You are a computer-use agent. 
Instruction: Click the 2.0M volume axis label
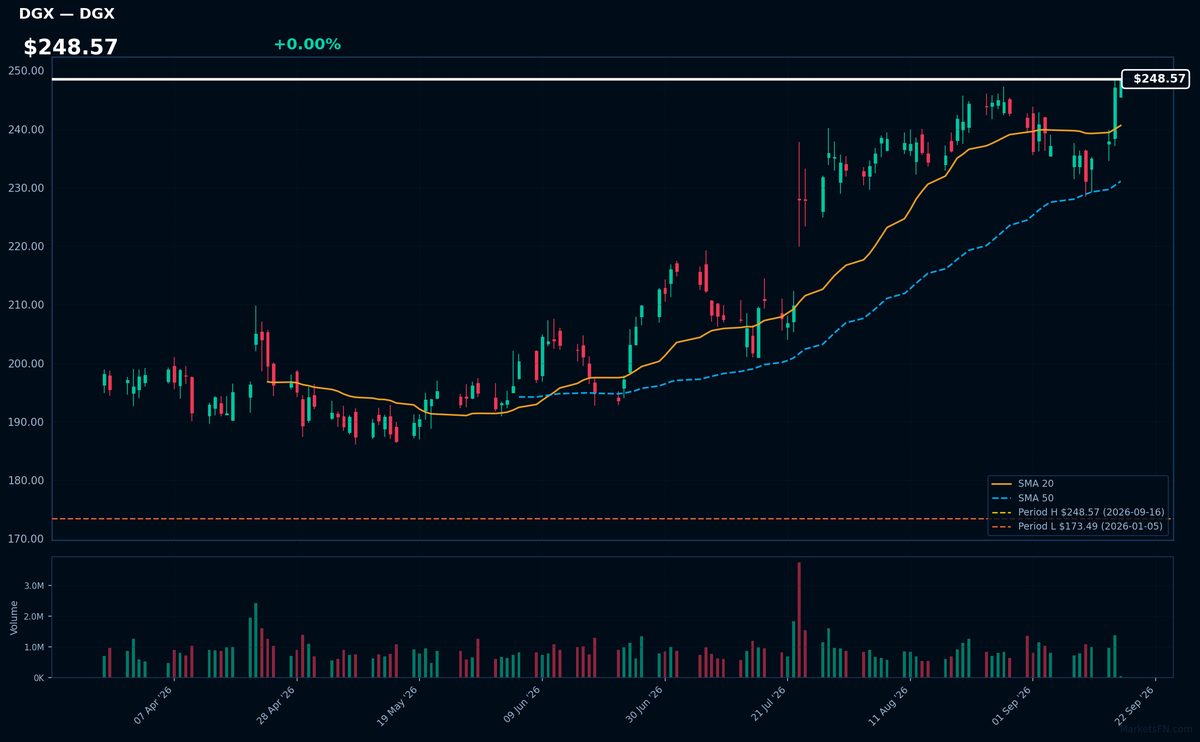coord(34,616)
